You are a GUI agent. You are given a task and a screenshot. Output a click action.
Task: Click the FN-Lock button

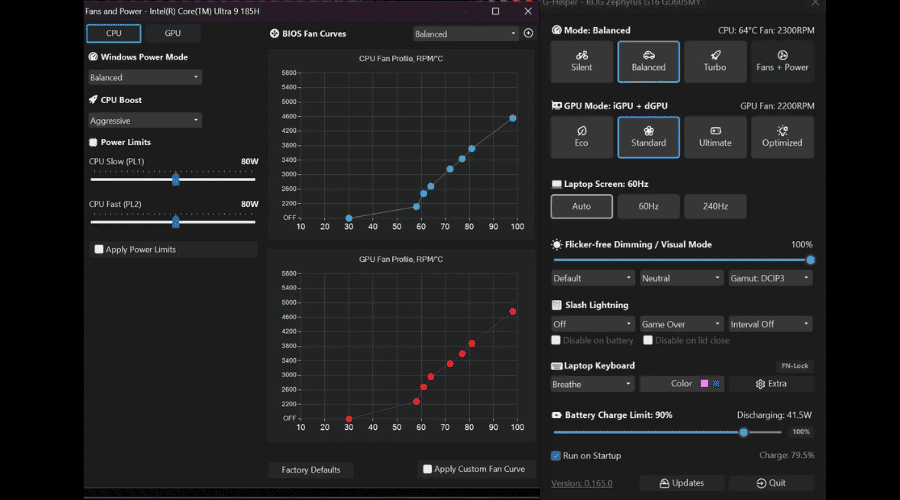coord(794,366)
